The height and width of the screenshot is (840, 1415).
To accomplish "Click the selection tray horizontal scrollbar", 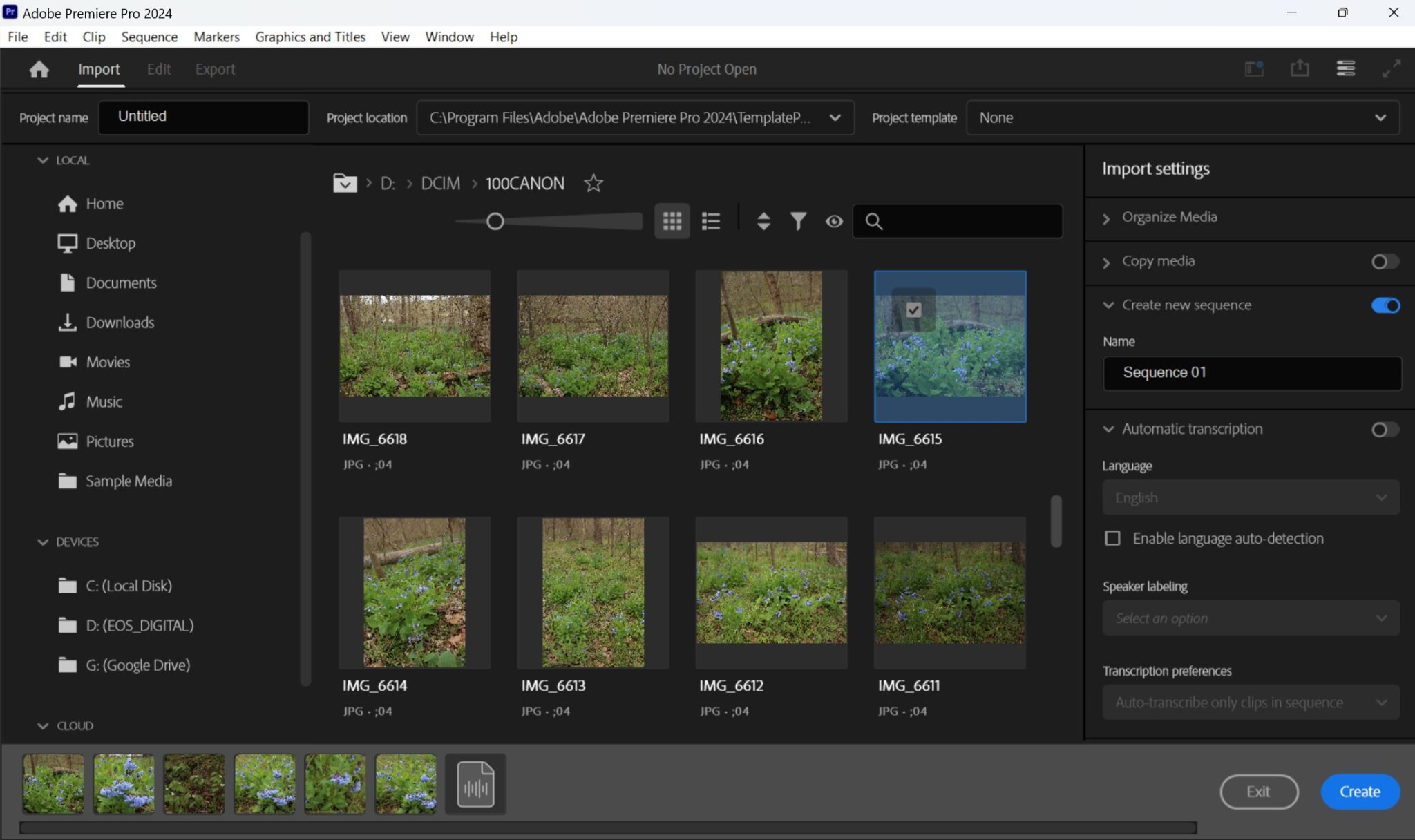I will click(608, 828).
